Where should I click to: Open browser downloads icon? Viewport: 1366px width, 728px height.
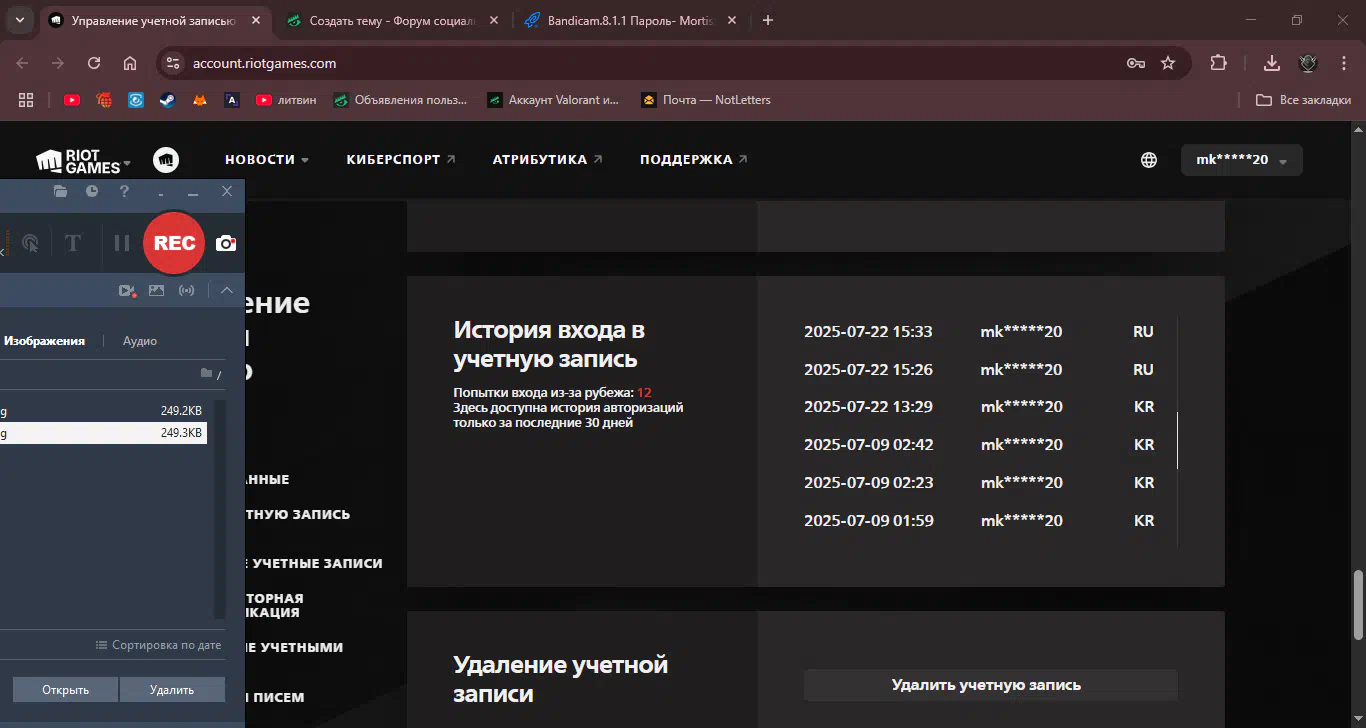(x=1272, y=63)
